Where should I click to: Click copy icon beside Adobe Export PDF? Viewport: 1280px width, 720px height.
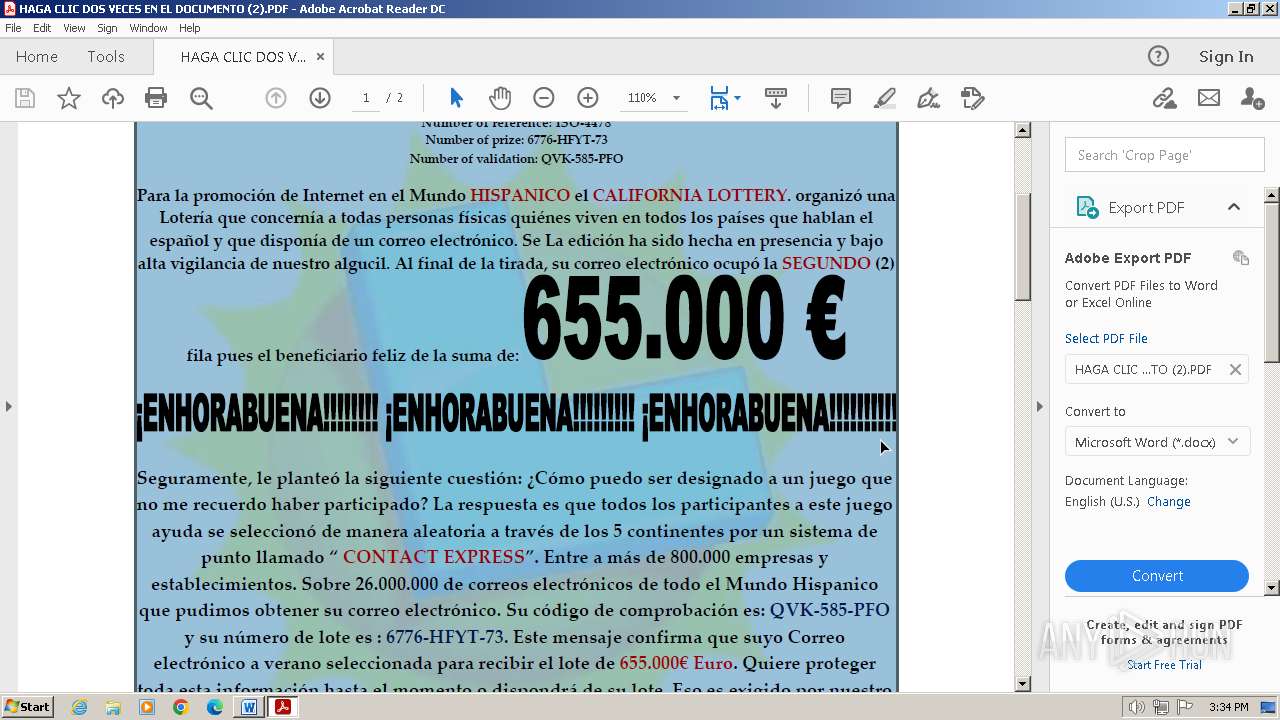pos(1241,258)
